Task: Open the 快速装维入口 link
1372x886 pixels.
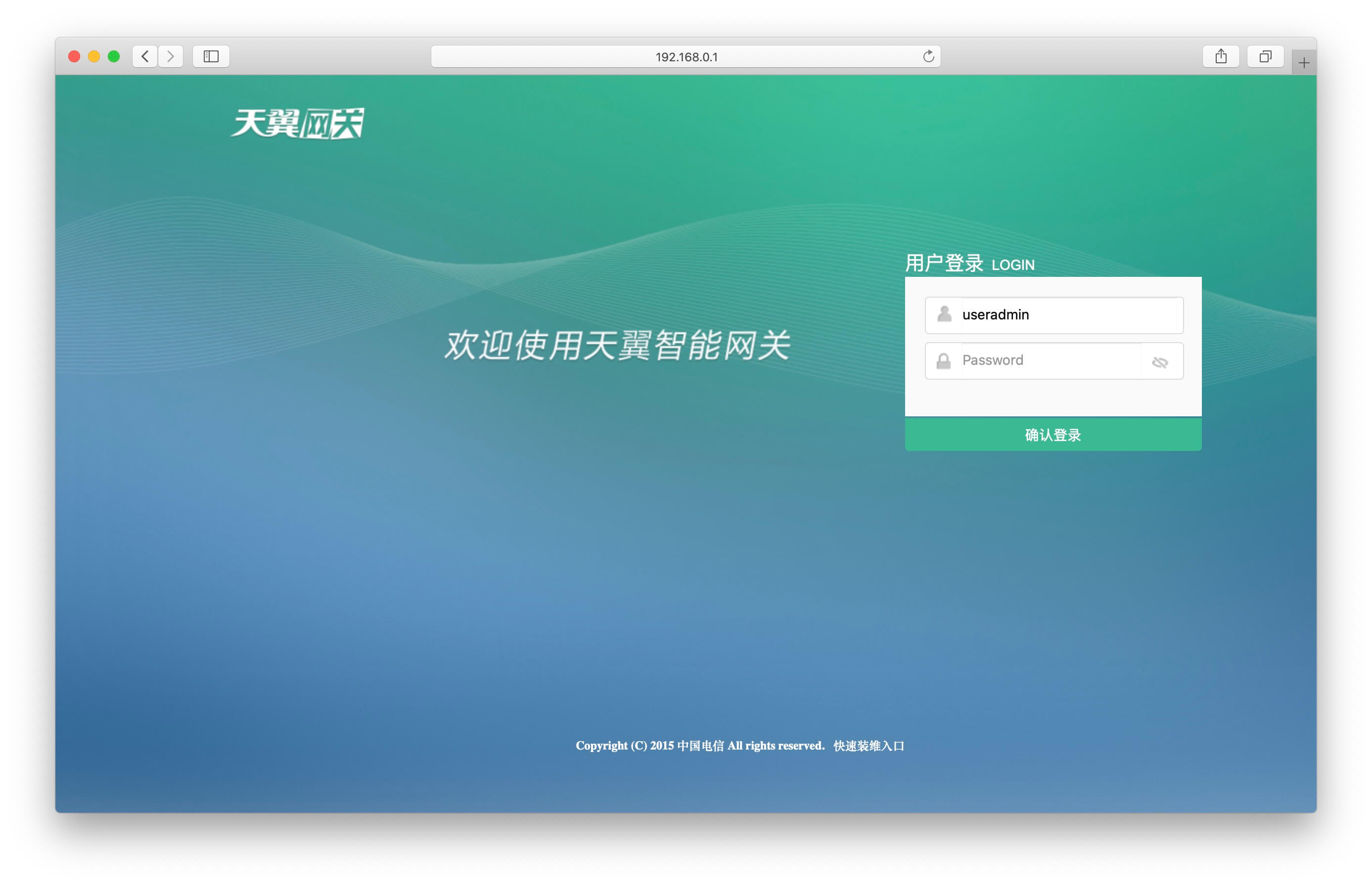Action: coord(869,746)
